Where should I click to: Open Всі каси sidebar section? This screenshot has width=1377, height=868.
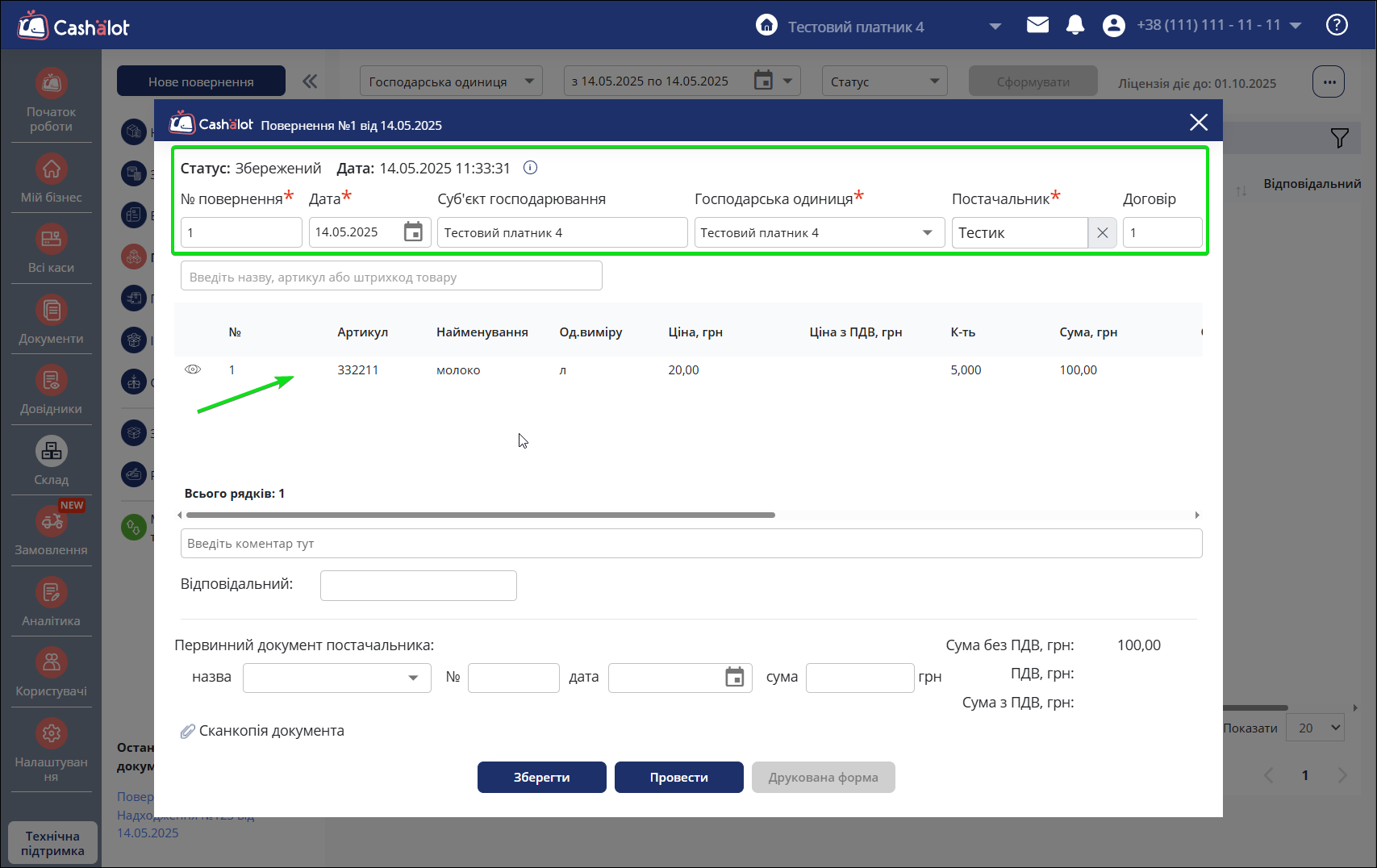point(51,249)
